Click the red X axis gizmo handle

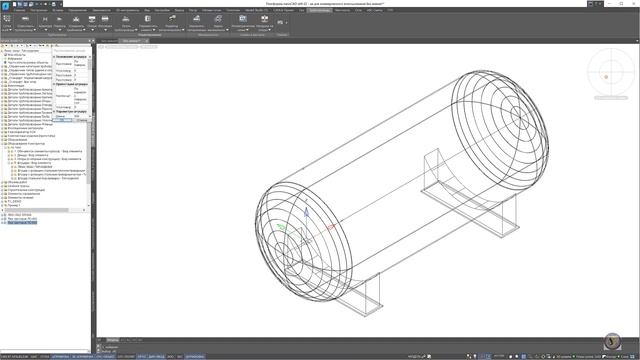point(331,226)
